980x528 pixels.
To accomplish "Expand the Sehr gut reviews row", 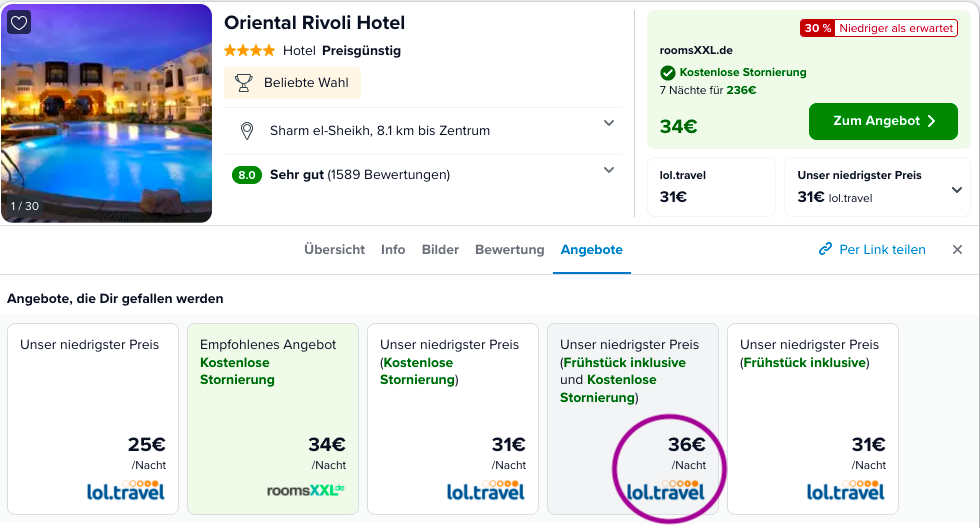I will pos(423,174).
